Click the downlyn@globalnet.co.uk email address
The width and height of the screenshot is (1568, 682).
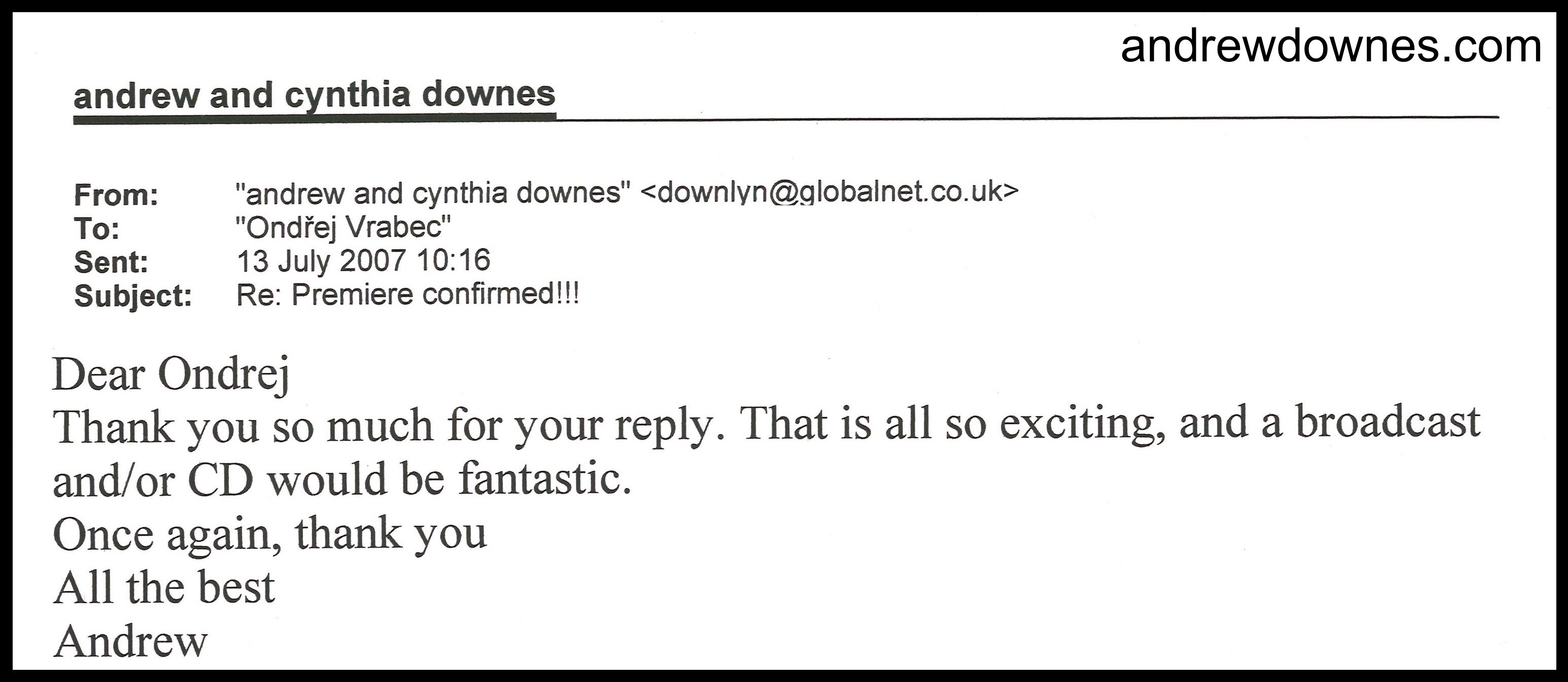[829, 192]
